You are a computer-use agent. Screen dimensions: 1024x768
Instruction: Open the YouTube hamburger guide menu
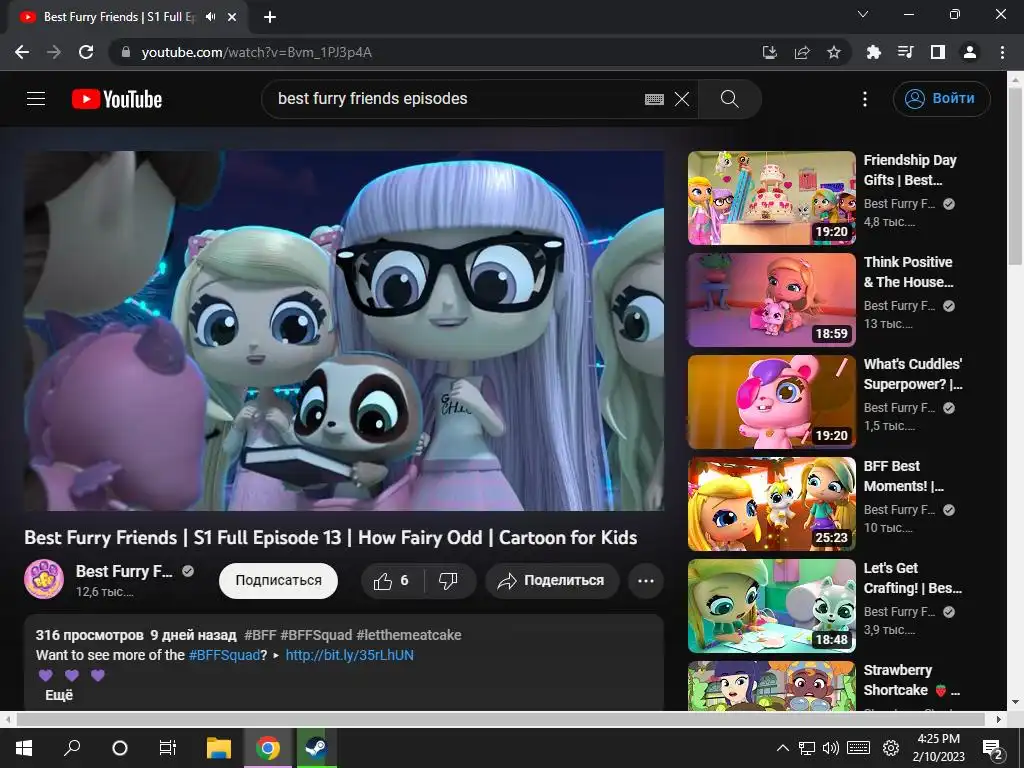[x=36, y=99]
